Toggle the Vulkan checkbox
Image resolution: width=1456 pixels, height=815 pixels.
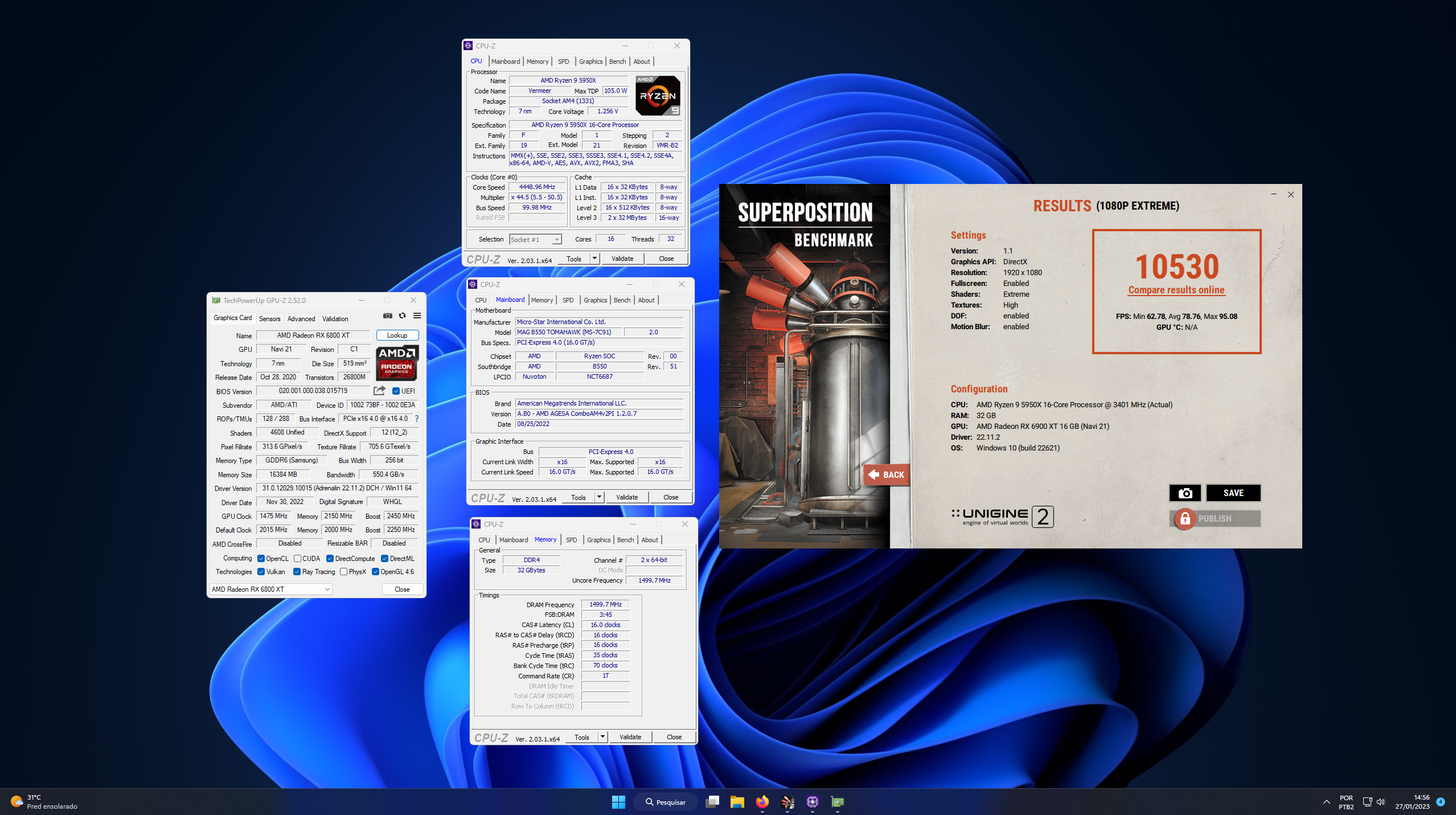[261, 571]
